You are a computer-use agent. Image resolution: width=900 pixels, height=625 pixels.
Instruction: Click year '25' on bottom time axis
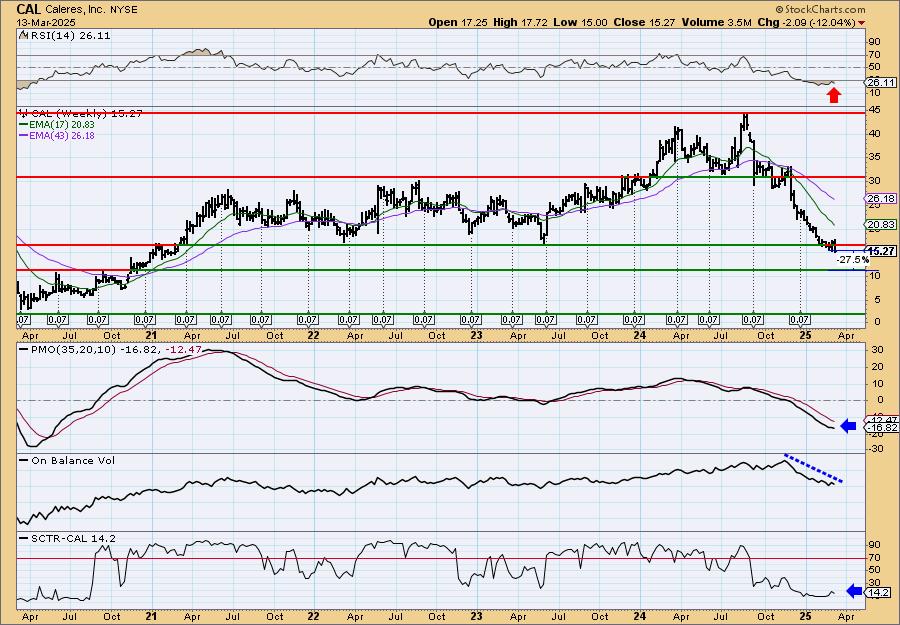806,616
